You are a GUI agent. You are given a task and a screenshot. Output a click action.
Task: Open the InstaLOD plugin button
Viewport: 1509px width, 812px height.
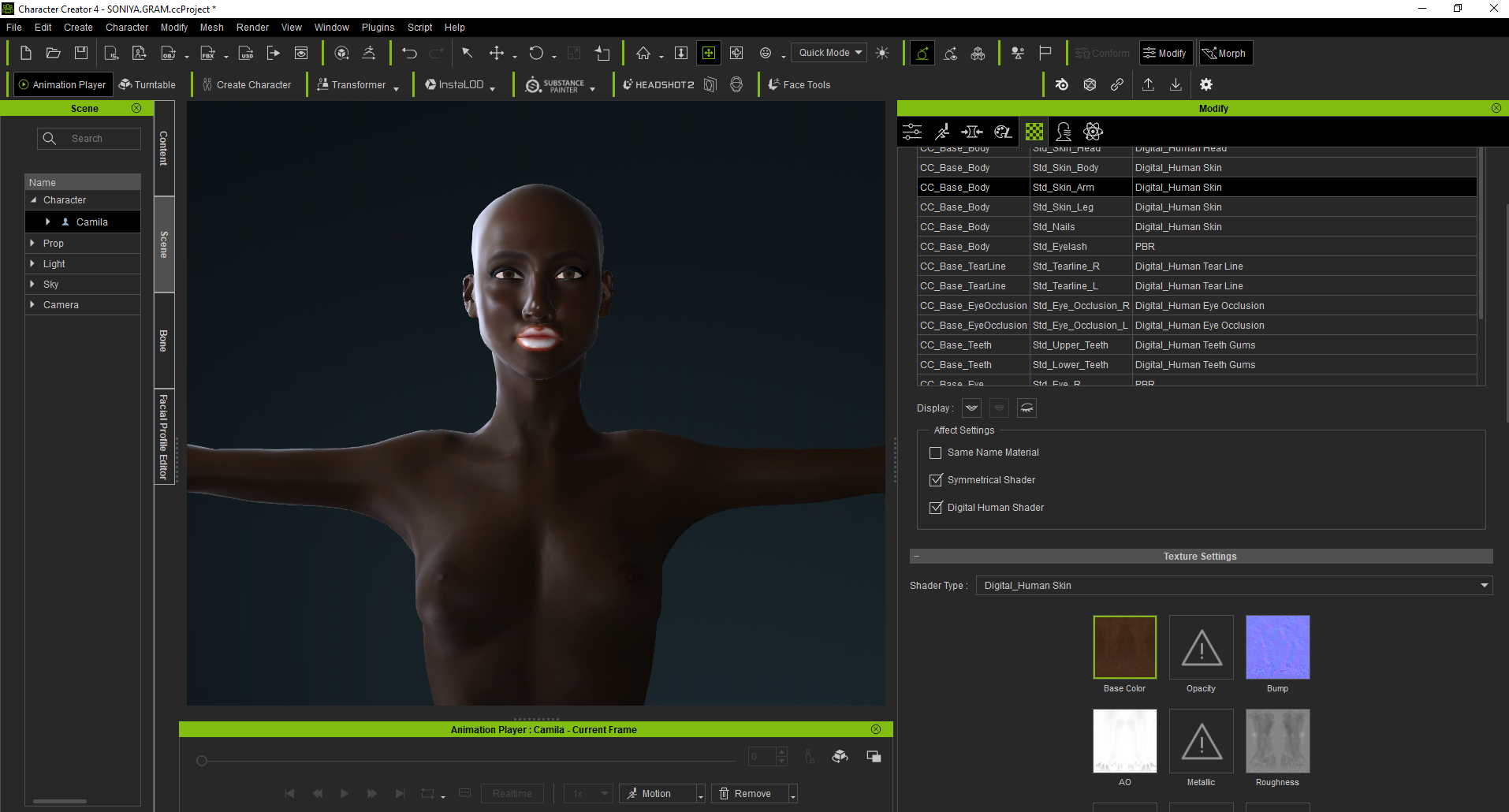click(455, 84)
